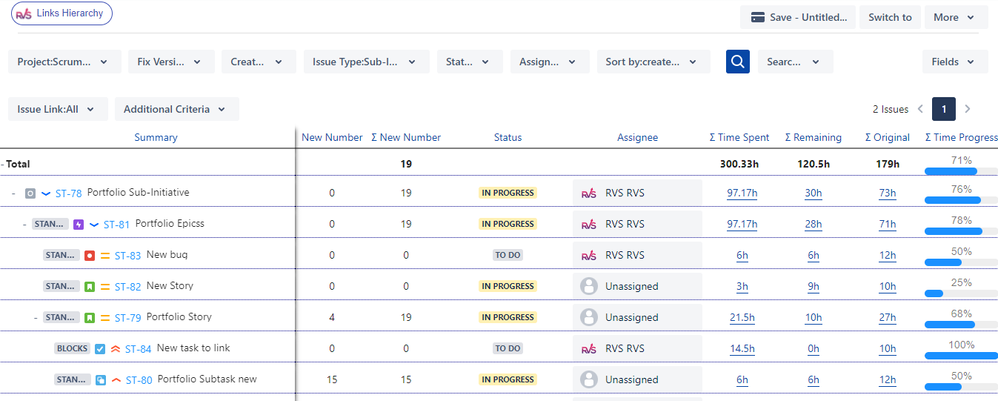Click the Save - Untitled button
Image resolution: width=998 pixels, height=401 pixels.
click(x=798, y=17)
